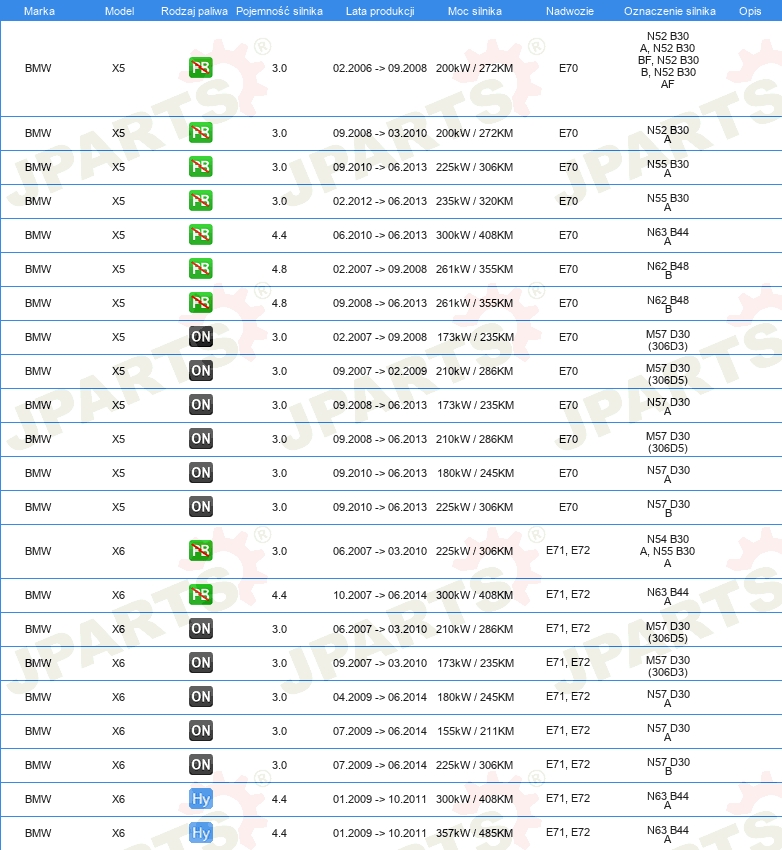
Task: Click the PB petrol icon in the X5 02.2006 -> 09.2008 row
Action: (x=201, y=68)
